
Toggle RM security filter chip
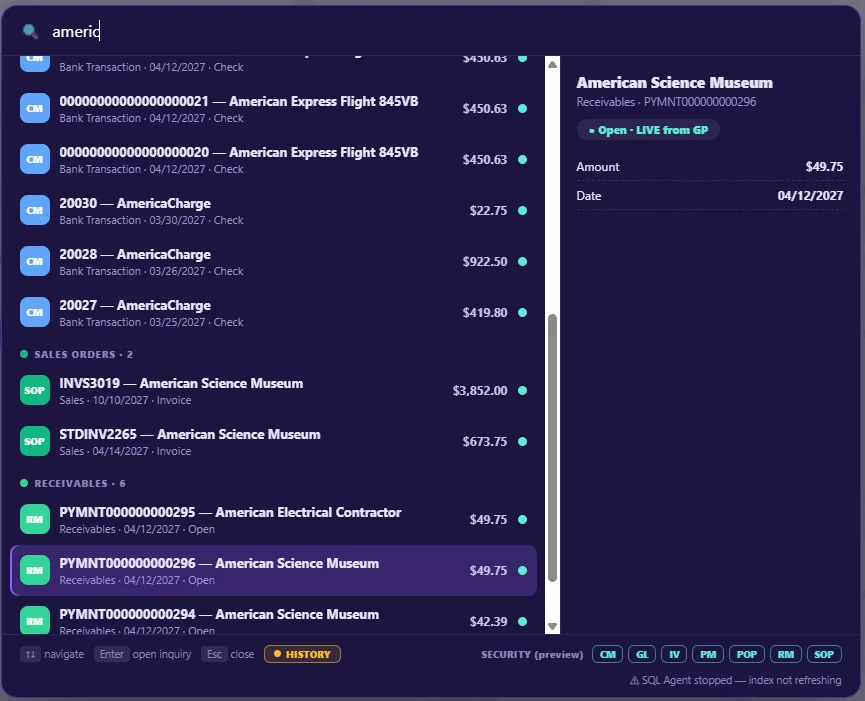point(786,655)
